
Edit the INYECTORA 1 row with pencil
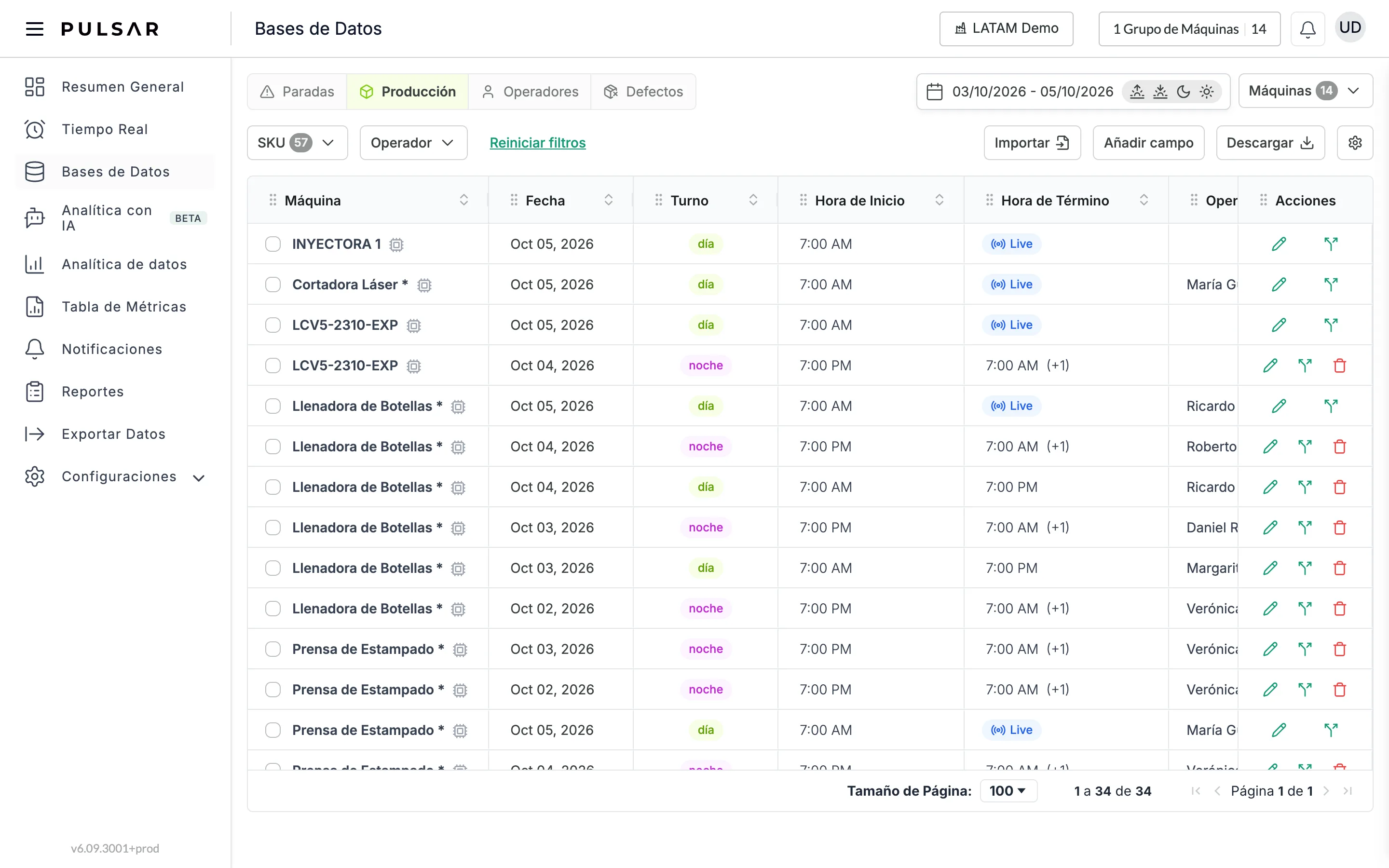(1279, 244)
